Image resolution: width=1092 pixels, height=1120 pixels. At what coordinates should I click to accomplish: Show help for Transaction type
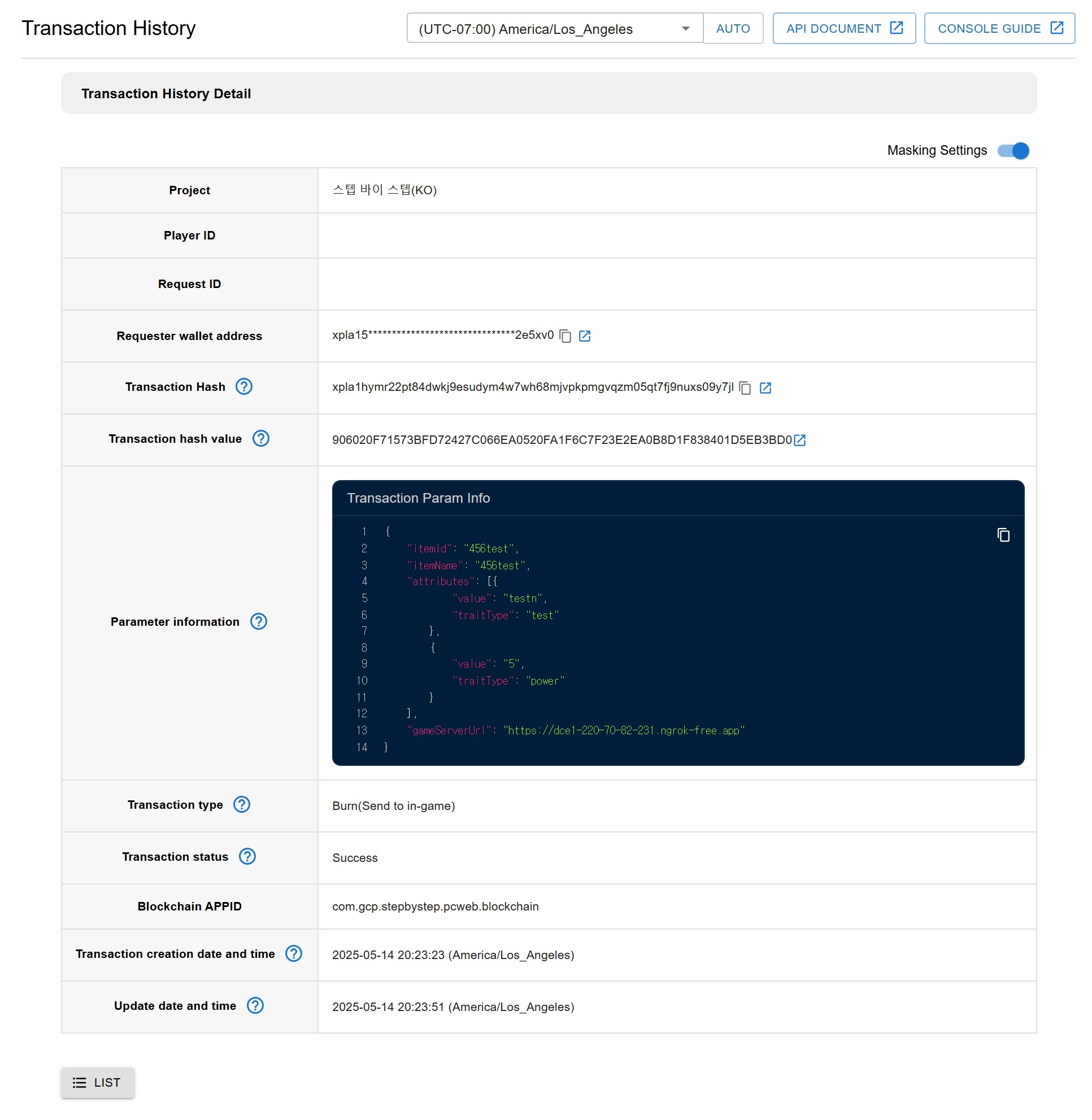241,805
